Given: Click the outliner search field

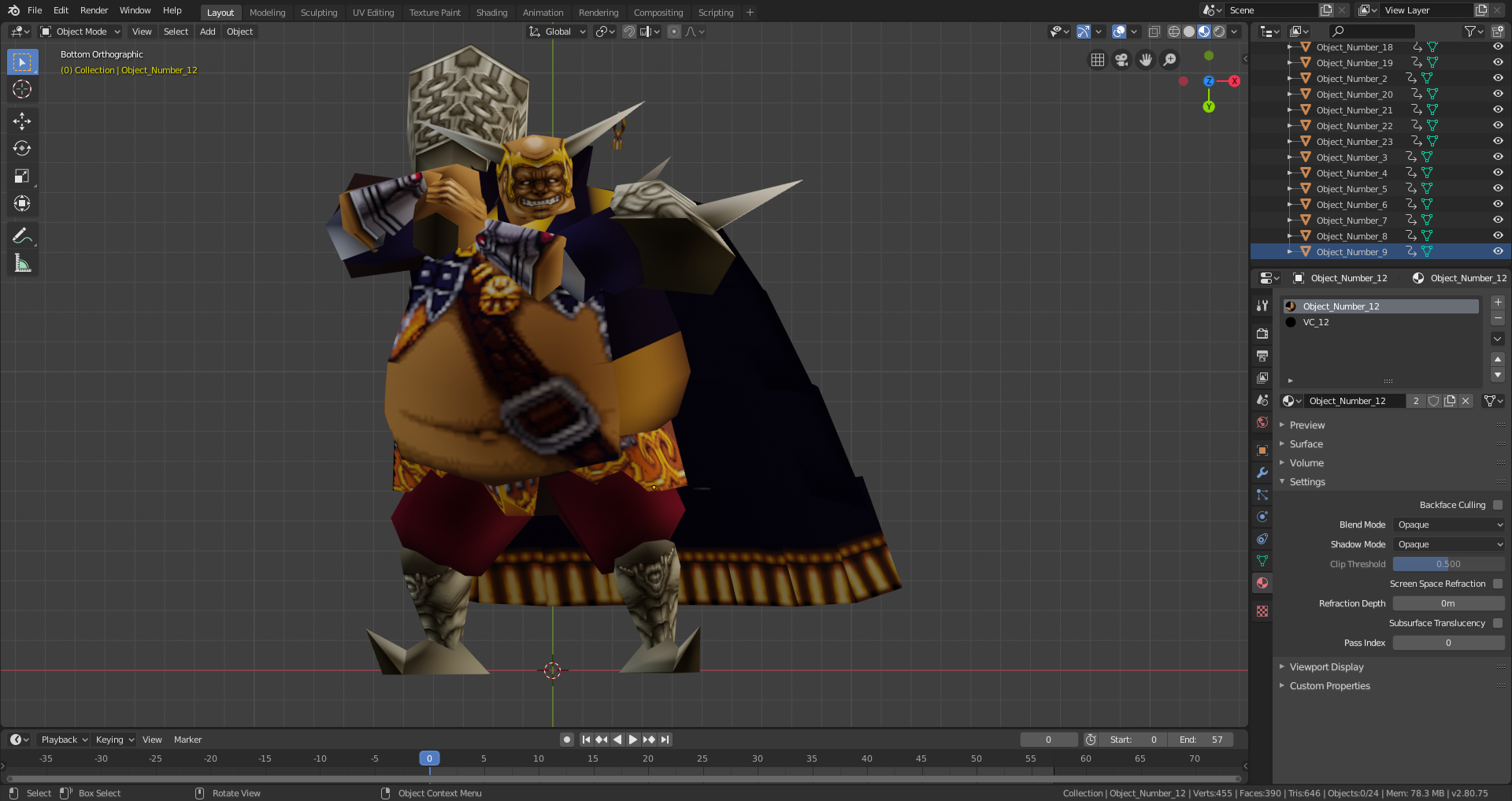Looking at the screenshot, I should pos(1372,32).
